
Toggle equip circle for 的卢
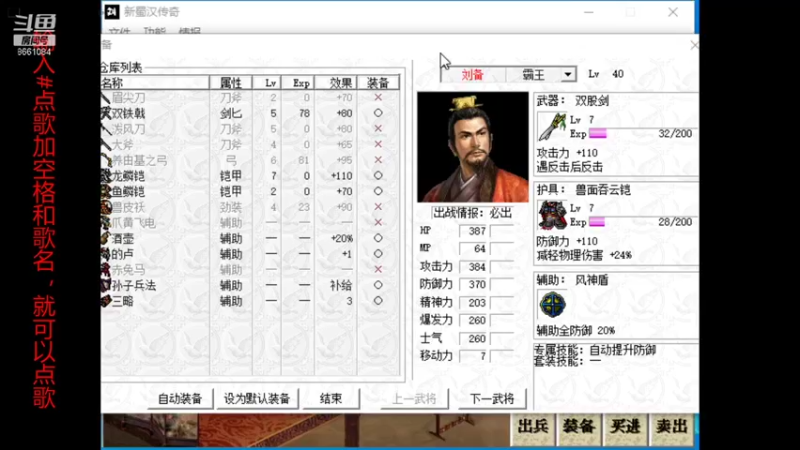click(378, 254)
